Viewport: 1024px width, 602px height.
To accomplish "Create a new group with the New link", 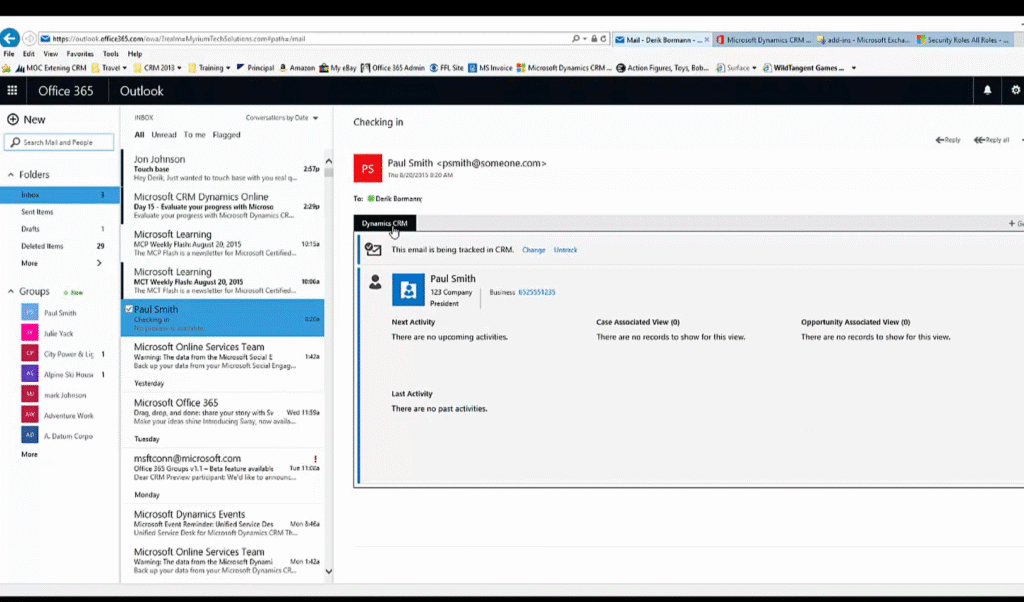I will pos(73,293).
